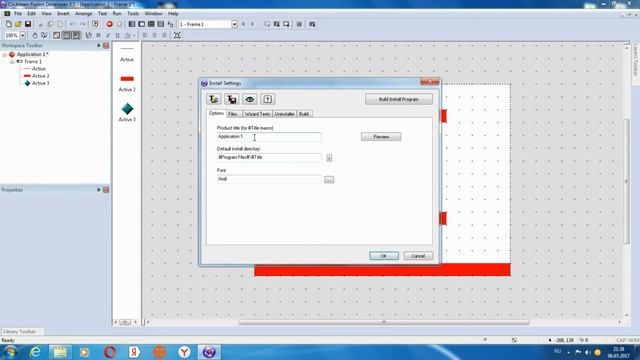Close the Properties panel
The width and height of the screenshot is (640, 360).
pyautogui.click(x=106, y=190)
